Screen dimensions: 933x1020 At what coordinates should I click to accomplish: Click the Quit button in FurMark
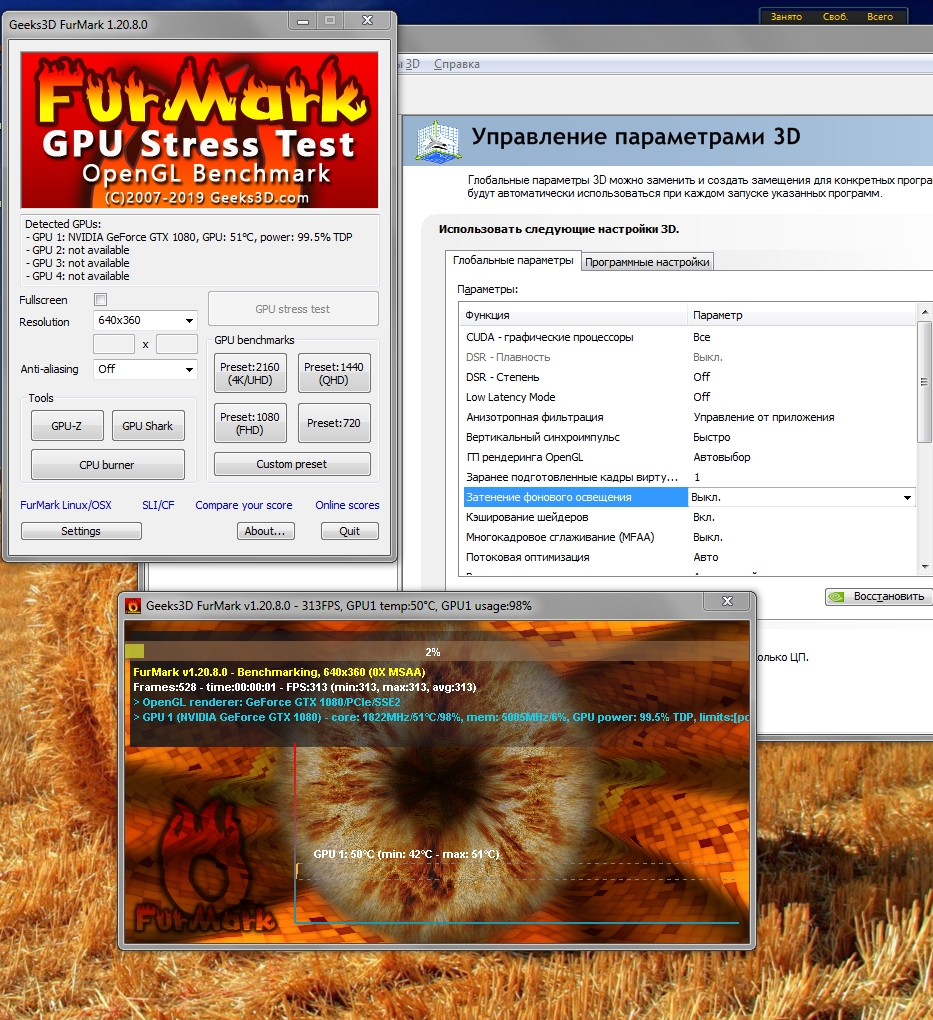point(349,531)
